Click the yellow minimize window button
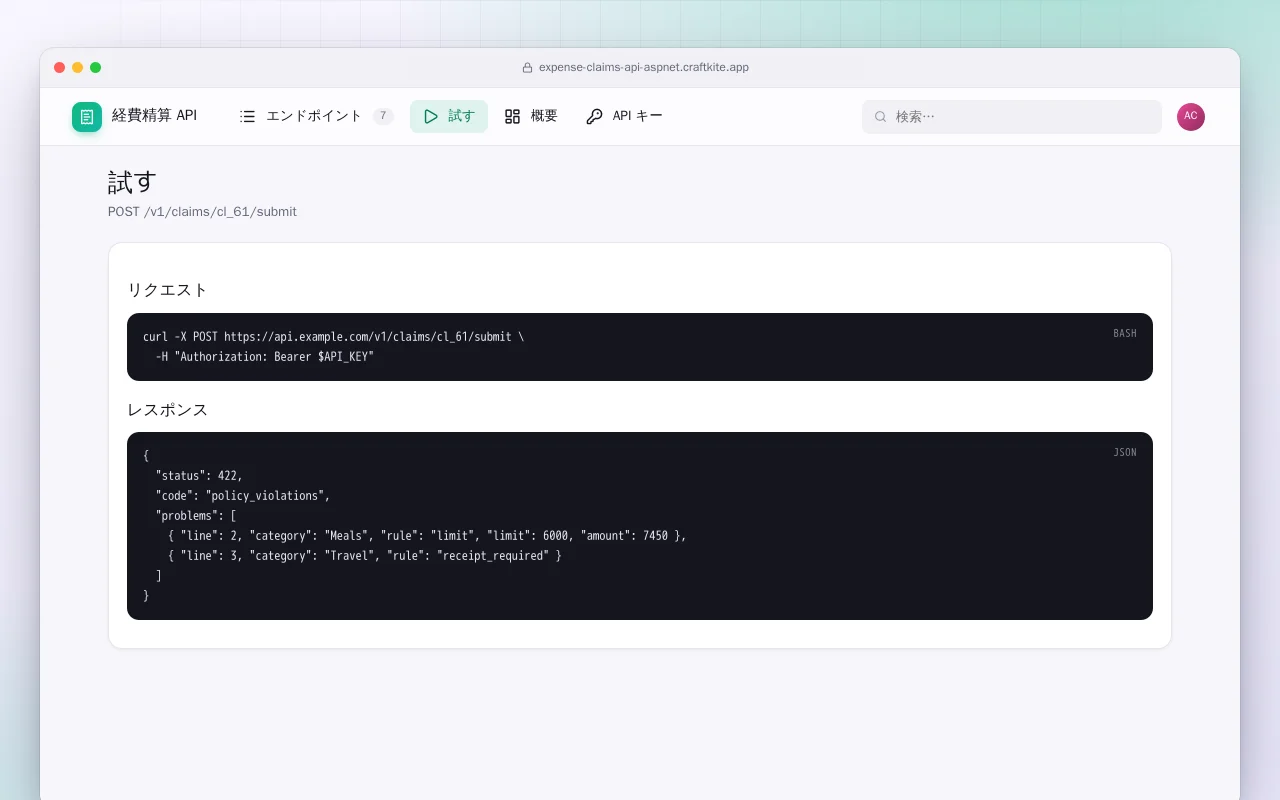 pos(78,68)
